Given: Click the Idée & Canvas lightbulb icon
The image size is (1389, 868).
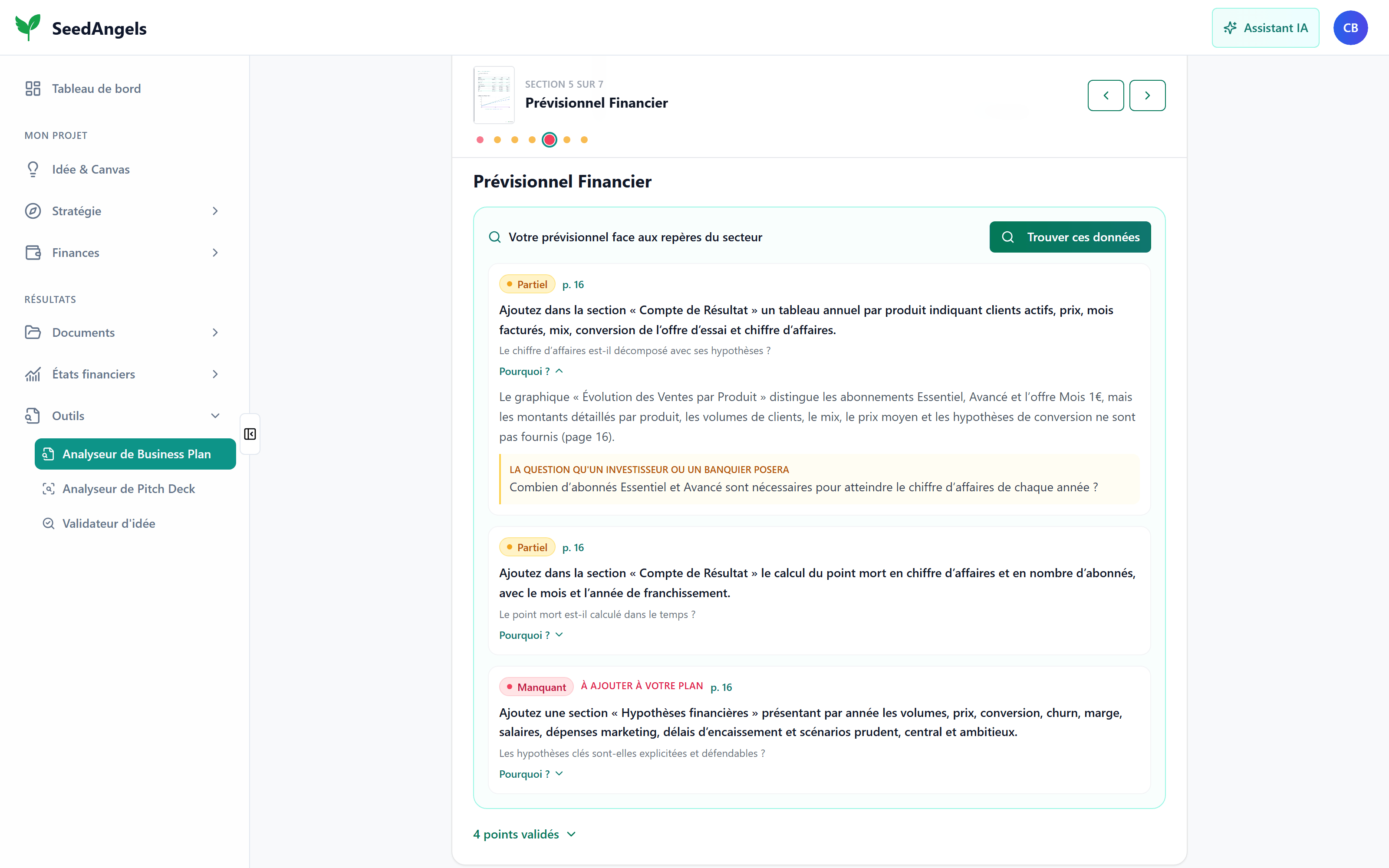Looking at the screenshot, I should (33, 169).
